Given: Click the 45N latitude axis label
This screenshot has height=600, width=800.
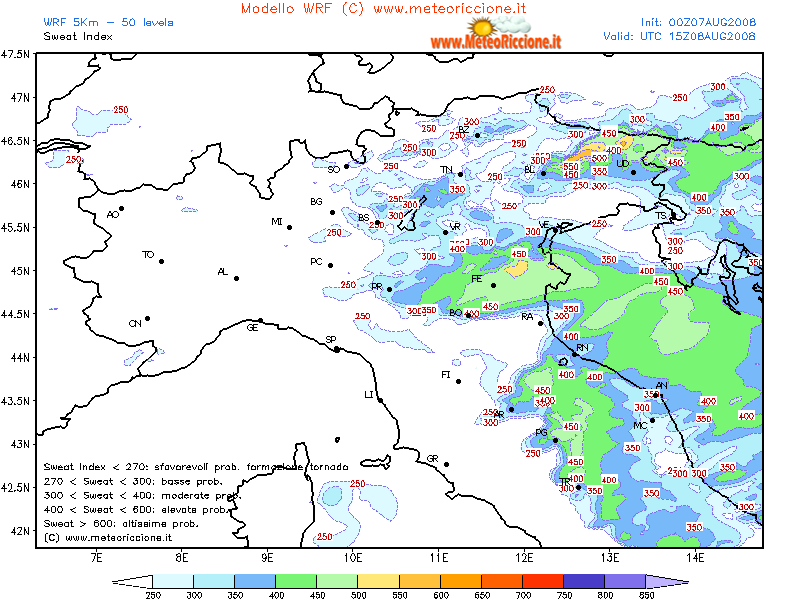Looking at the screenshot, I should [x=18, y=270].
